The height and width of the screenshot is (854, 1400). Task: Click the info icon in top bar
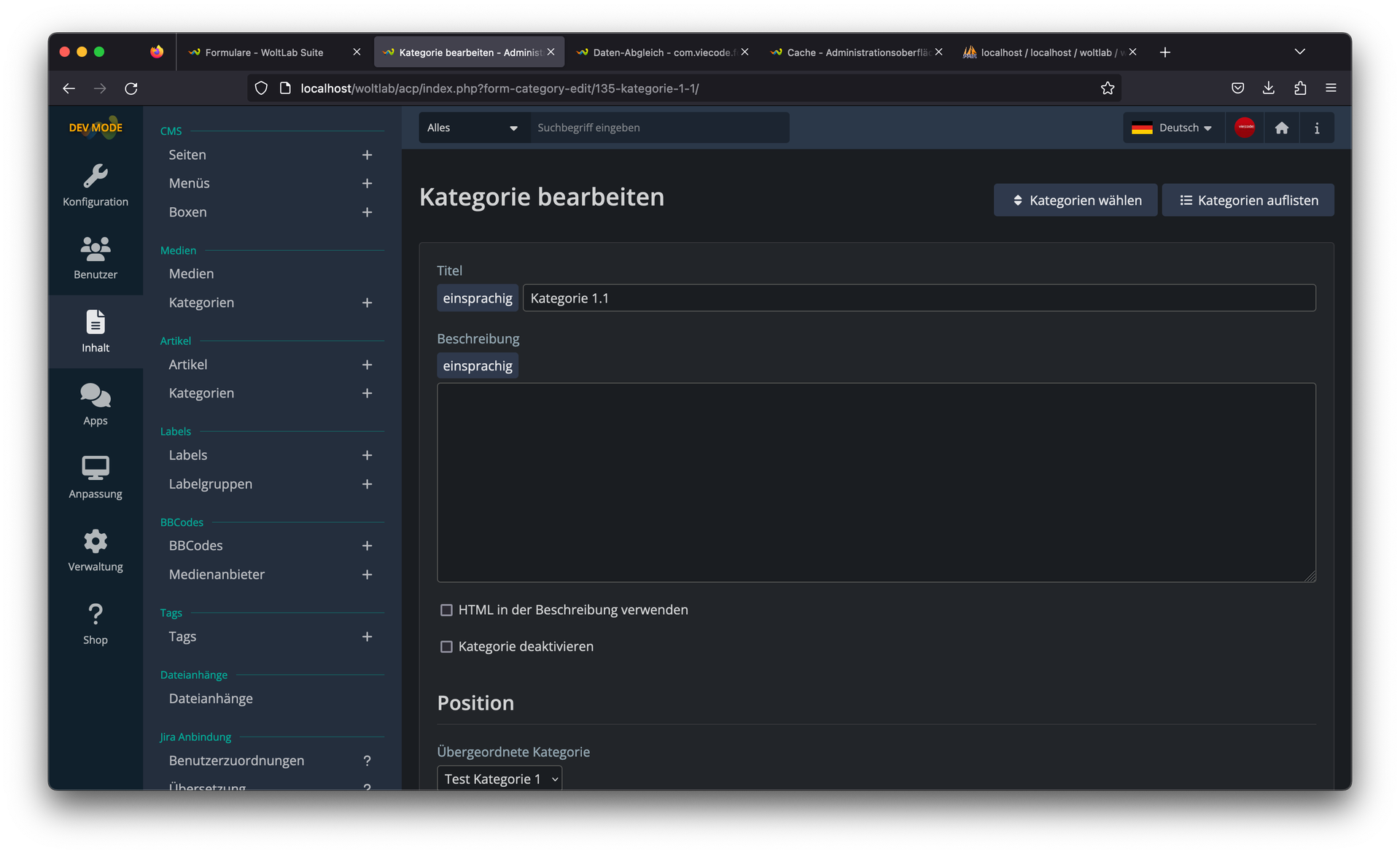tap(1316, 128)
